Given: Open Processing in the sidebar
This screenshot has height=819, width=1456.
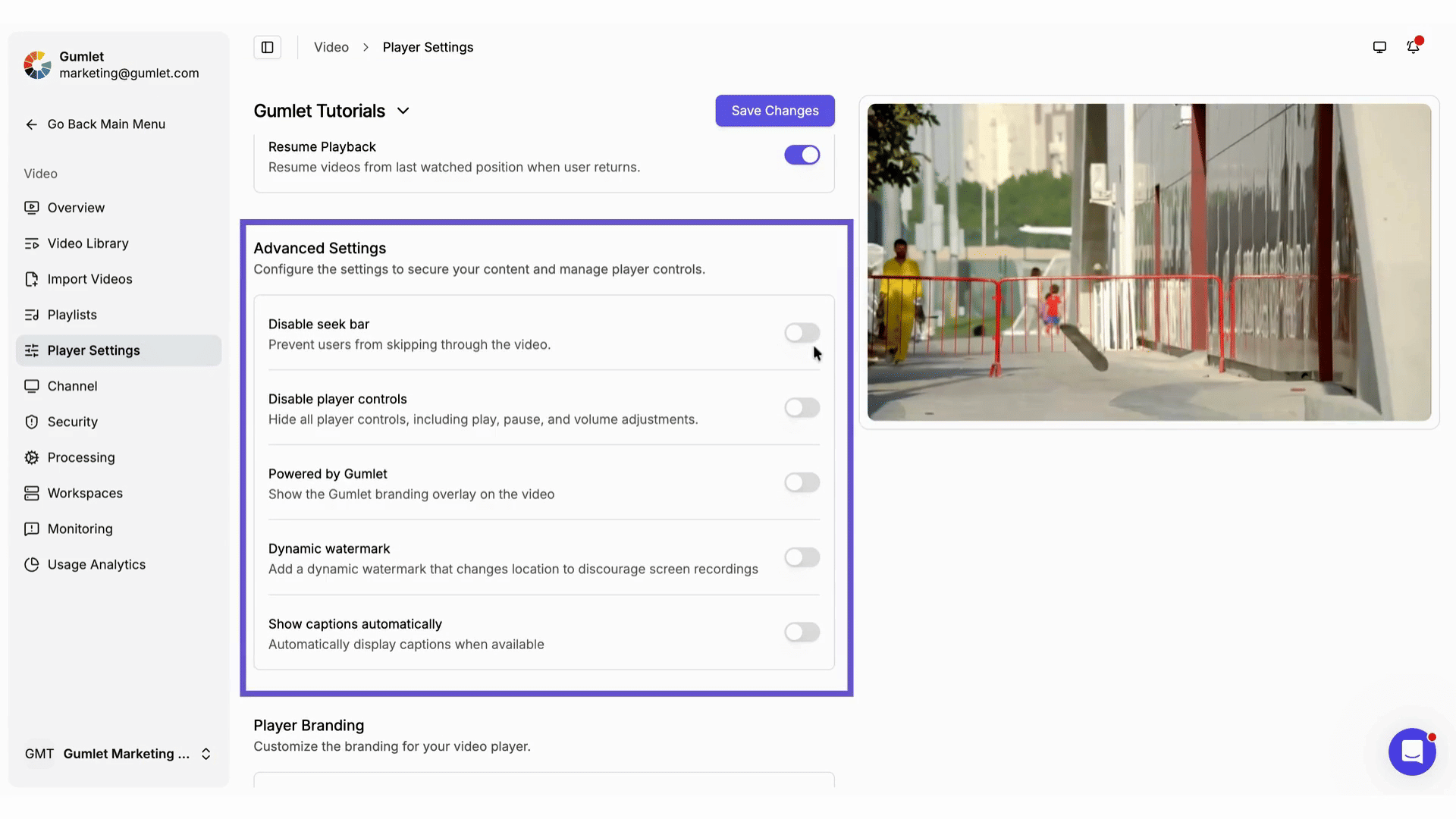Looking at the screenshot, I should point(118,457).
